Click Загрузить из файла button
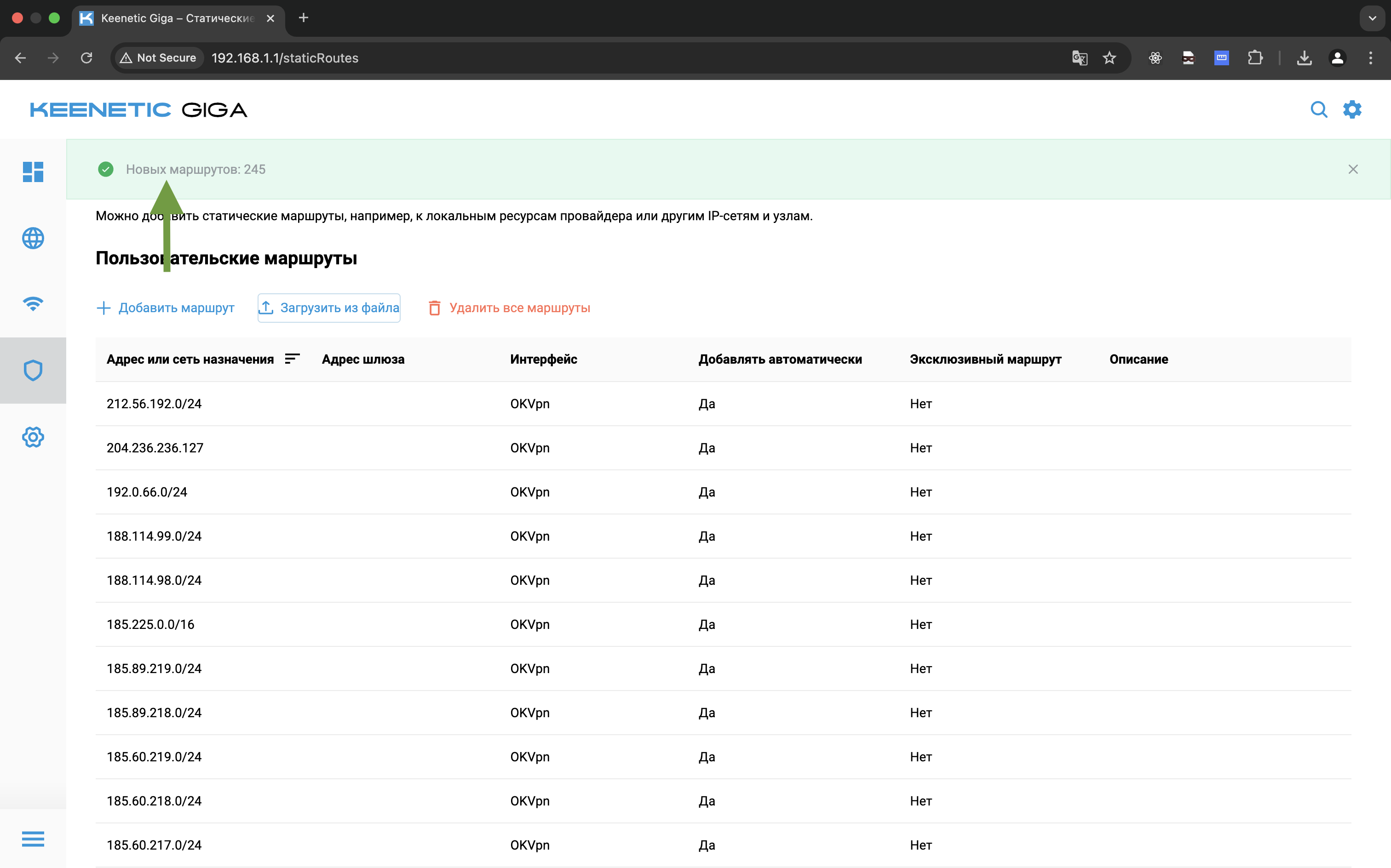The image size is (1391, 868). click(x=329, y=308)
